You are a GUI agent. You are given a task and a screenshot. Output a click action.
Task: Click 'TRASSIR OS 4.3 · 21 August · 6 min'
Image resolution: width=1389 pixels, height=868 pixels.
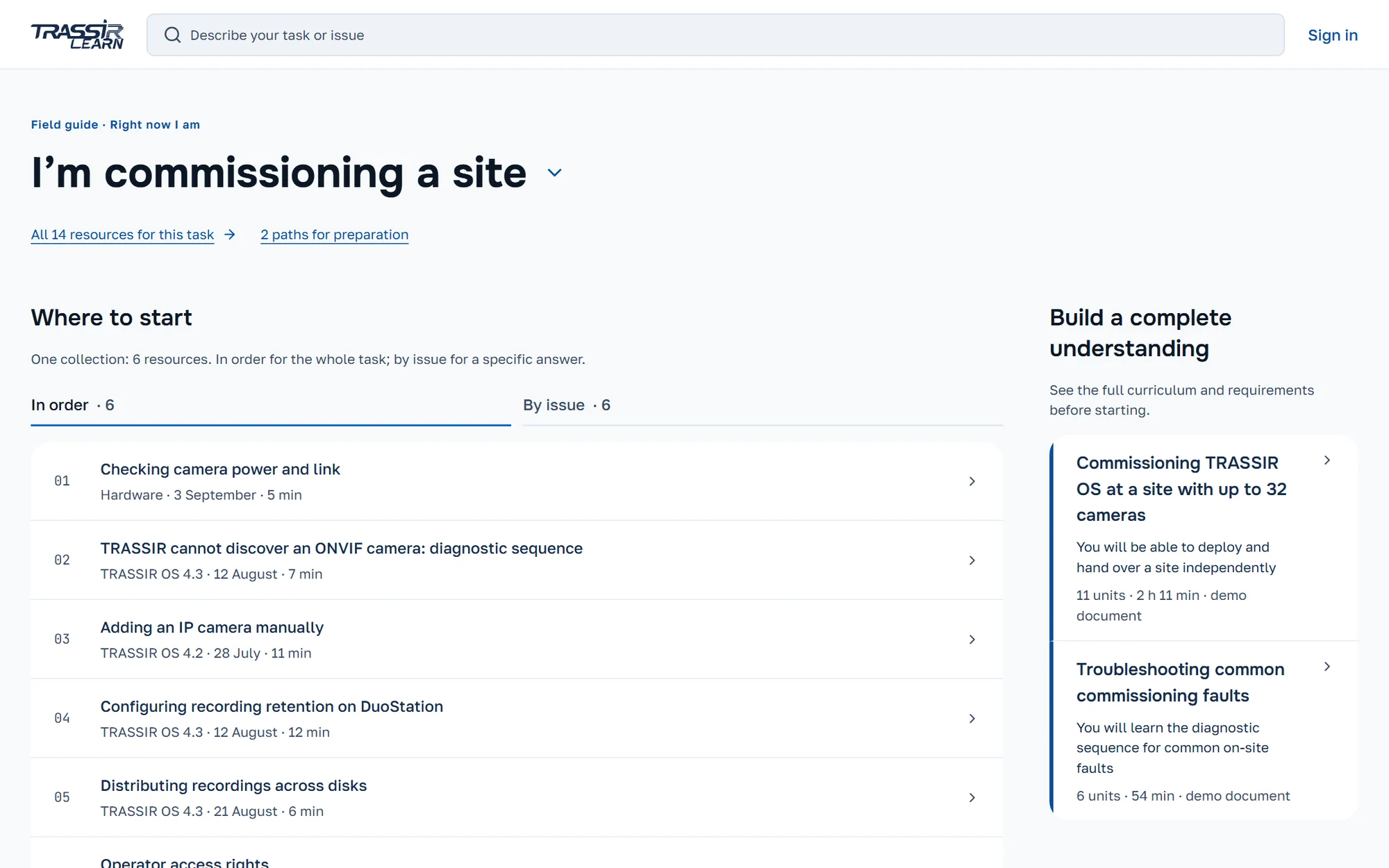pyautogui.click(x=213, y=812)
